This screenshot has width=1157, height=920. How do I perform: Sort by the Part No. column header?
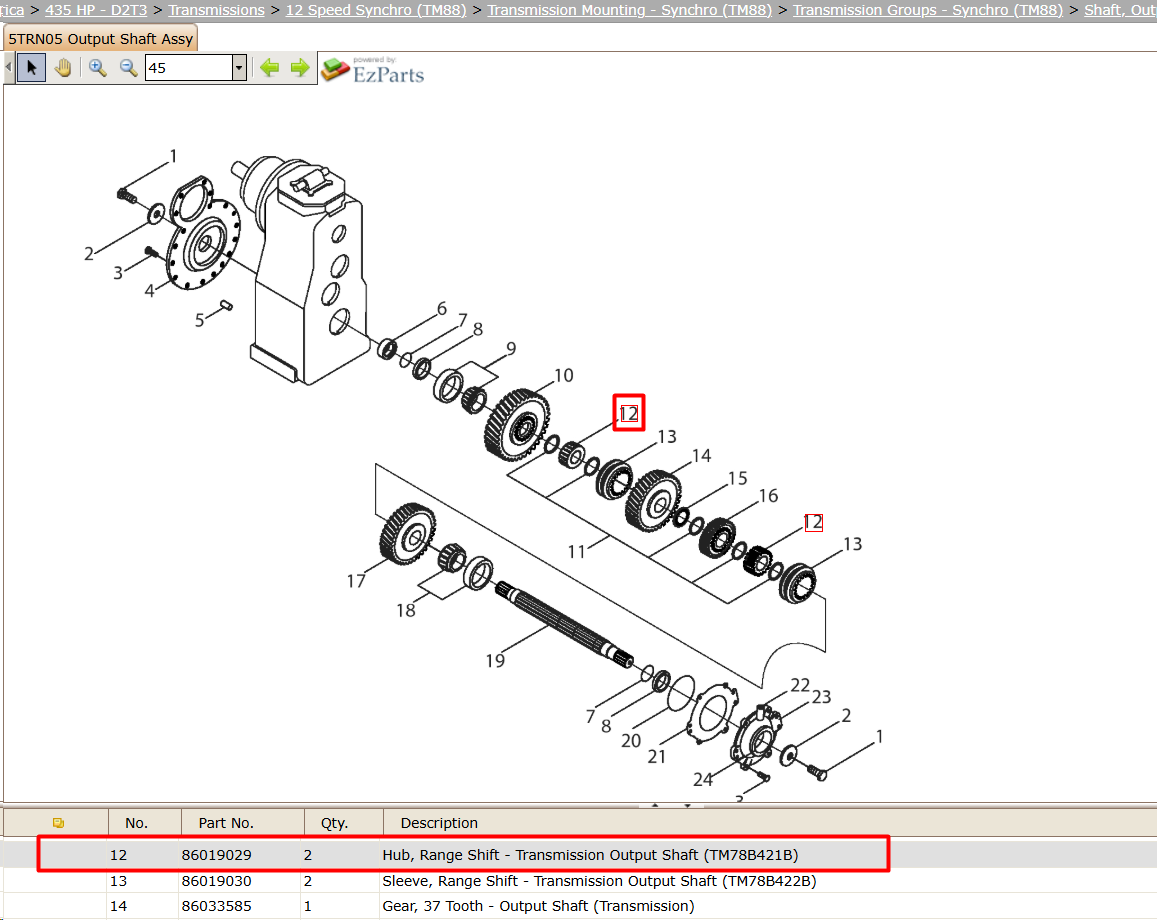tap(226, 823)
